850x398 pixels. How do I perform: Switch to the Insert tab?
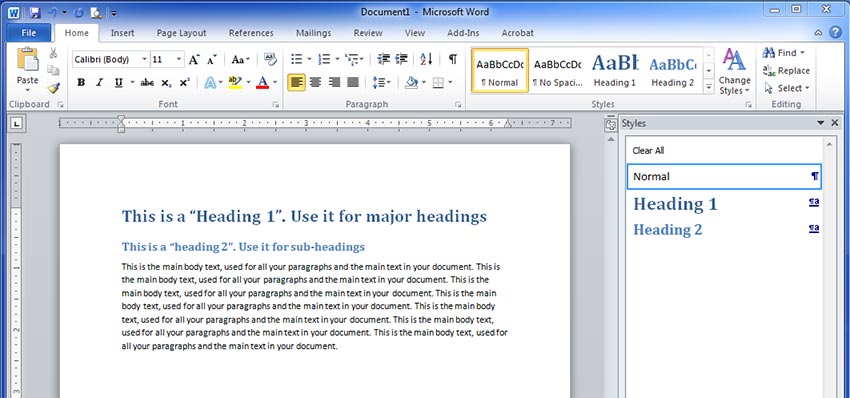click(x=123, y=33)
